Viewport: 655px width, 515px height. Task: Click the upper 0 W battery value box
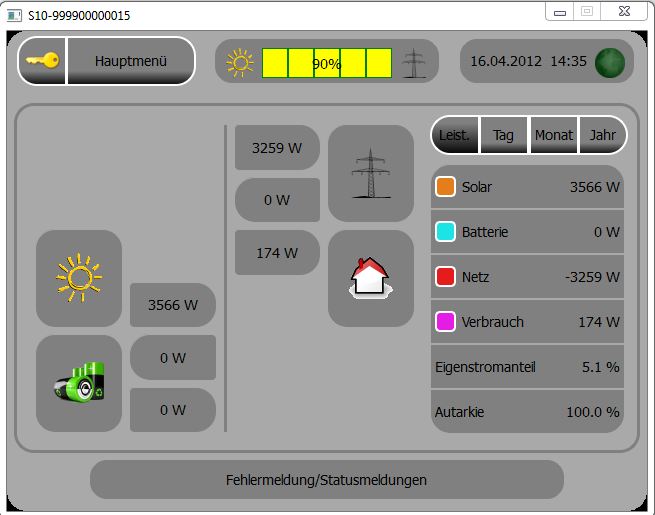173,358
